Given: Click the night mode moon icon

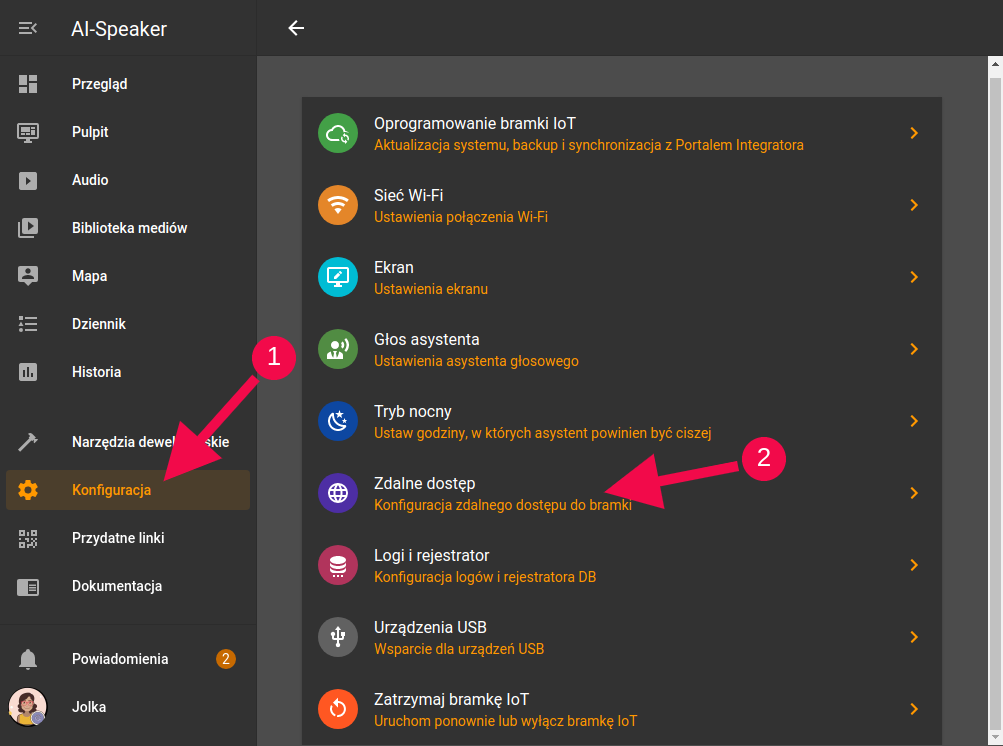Looking at the screenshot, I should tap(338, 422).
